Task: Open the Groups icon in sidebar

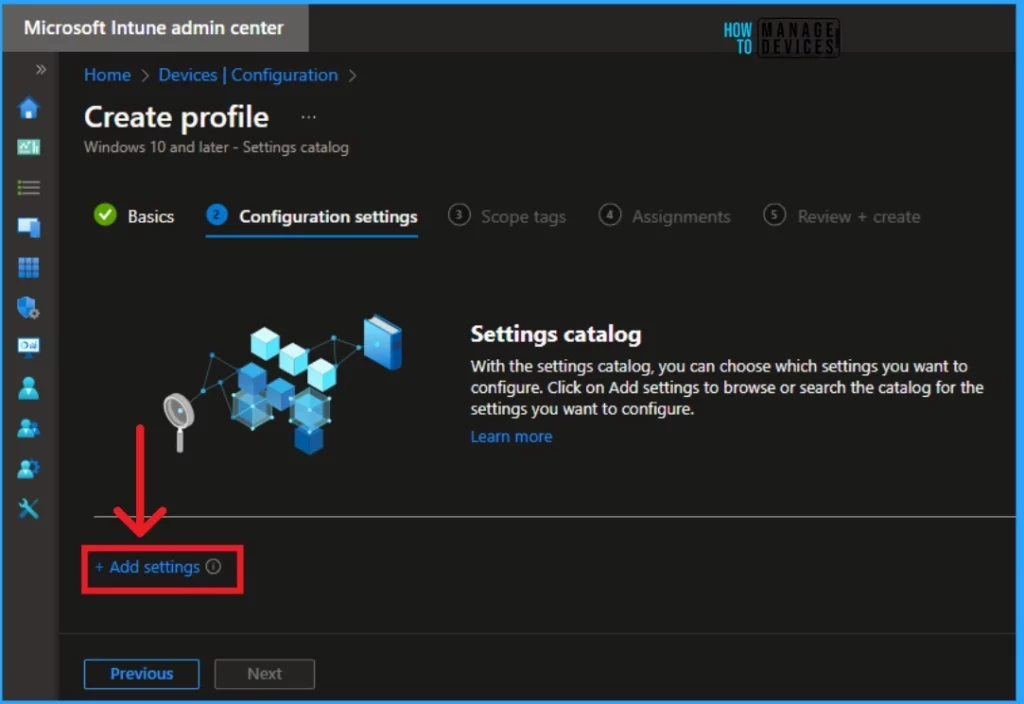Action: coord(28,428)
